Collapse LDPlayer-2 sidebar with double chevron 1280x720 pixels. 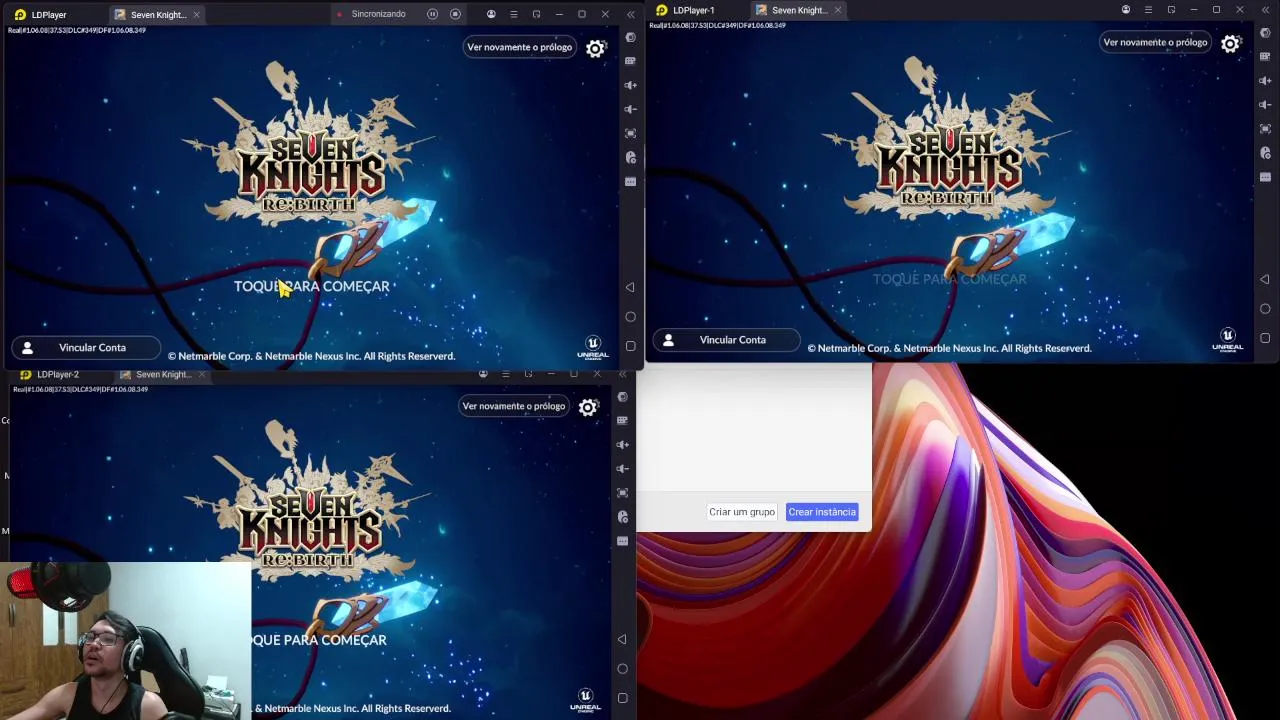(623, 374)
